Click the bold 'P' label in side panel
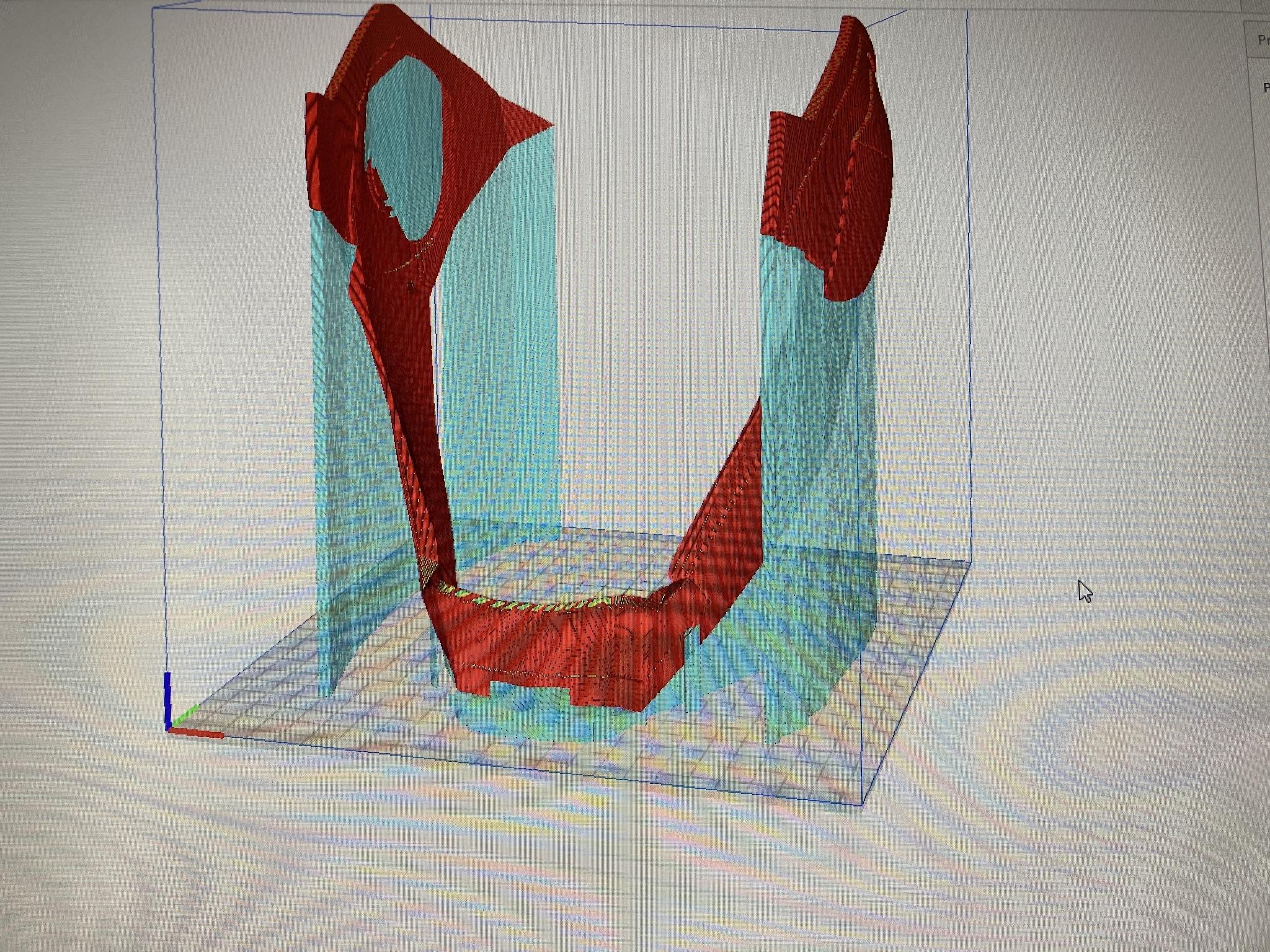The image size is (1270, 952). [1266, 88]
